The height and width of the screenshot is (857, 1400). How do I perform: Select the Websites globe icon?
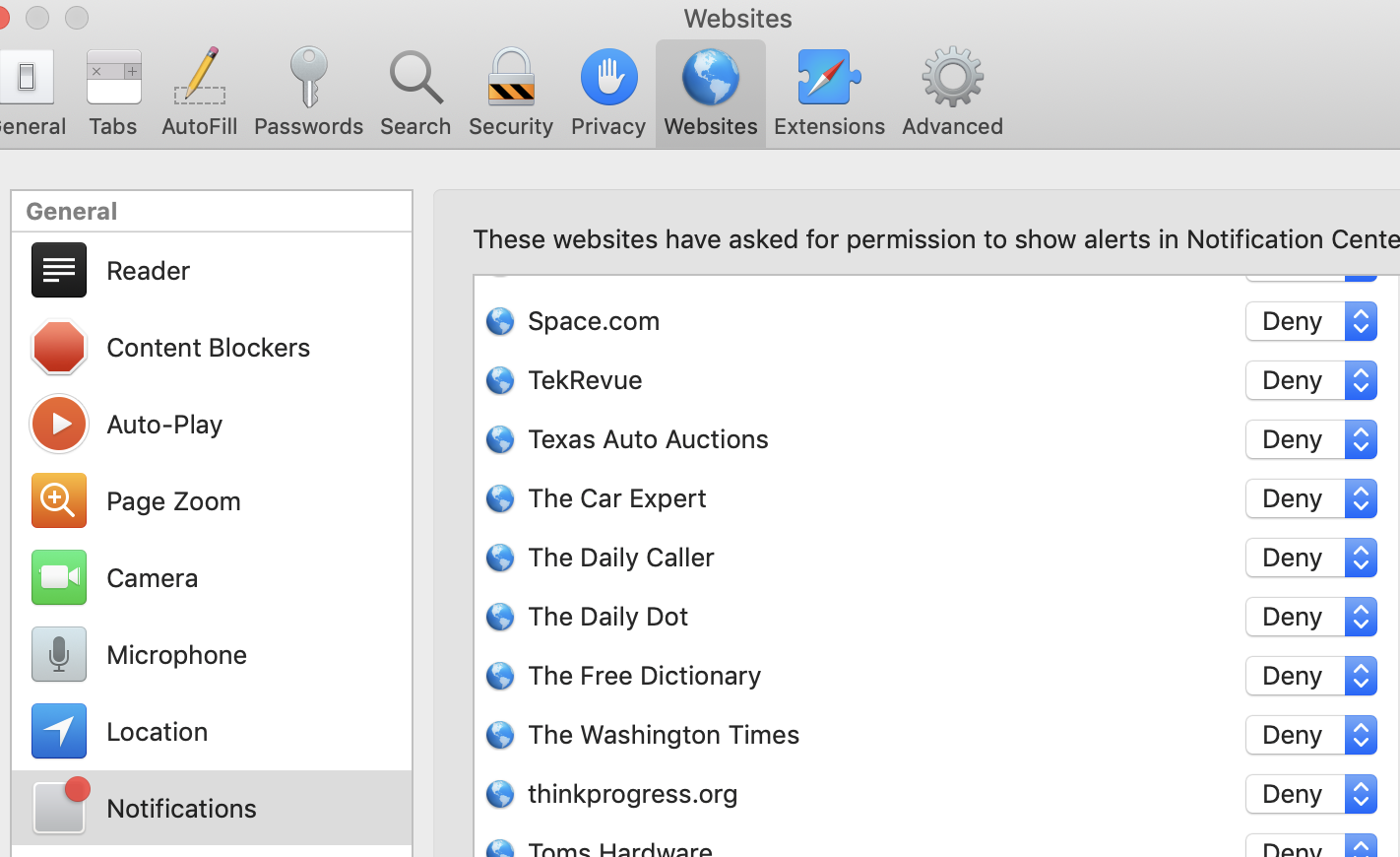point(711,77)
